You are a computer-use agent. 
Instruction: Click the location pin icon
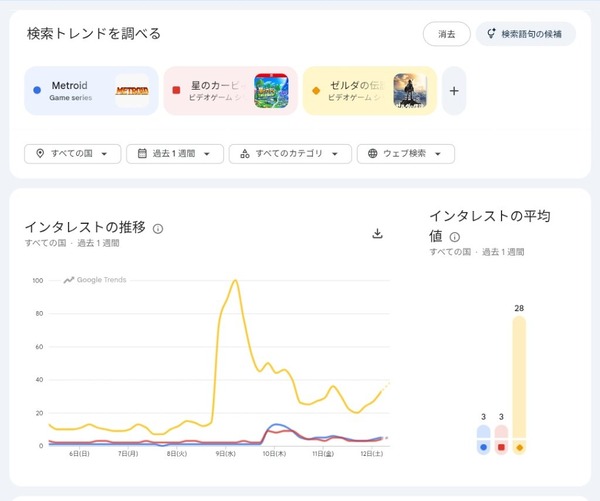40,153
